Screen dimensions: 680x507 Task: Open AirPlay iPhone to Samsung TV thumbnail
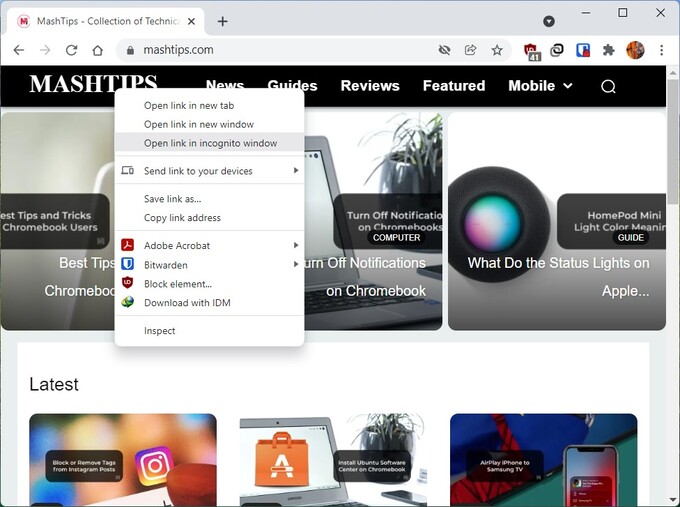[544, 460]
